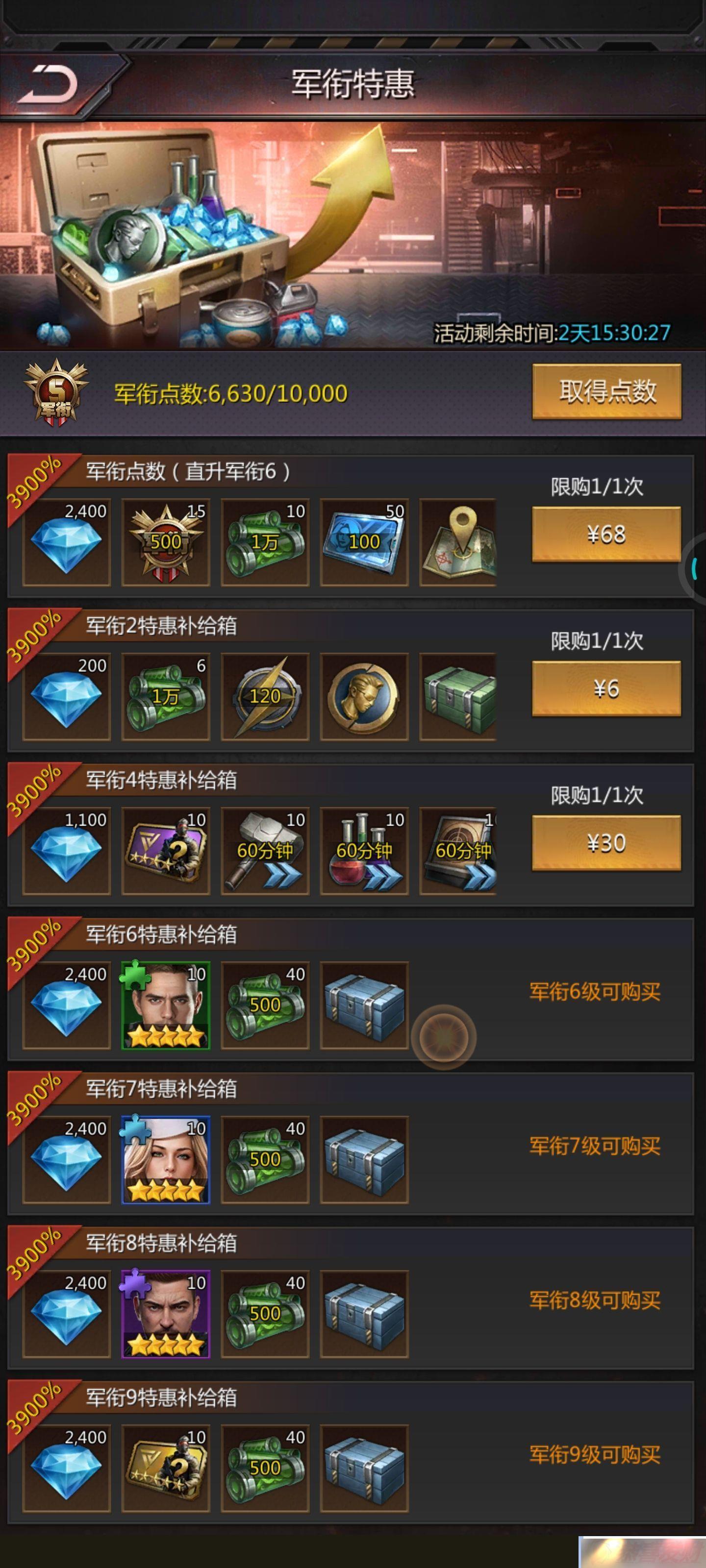
Task: Select the gold mystery hero card in 军衔9
Action: [x=166, y=1468]
